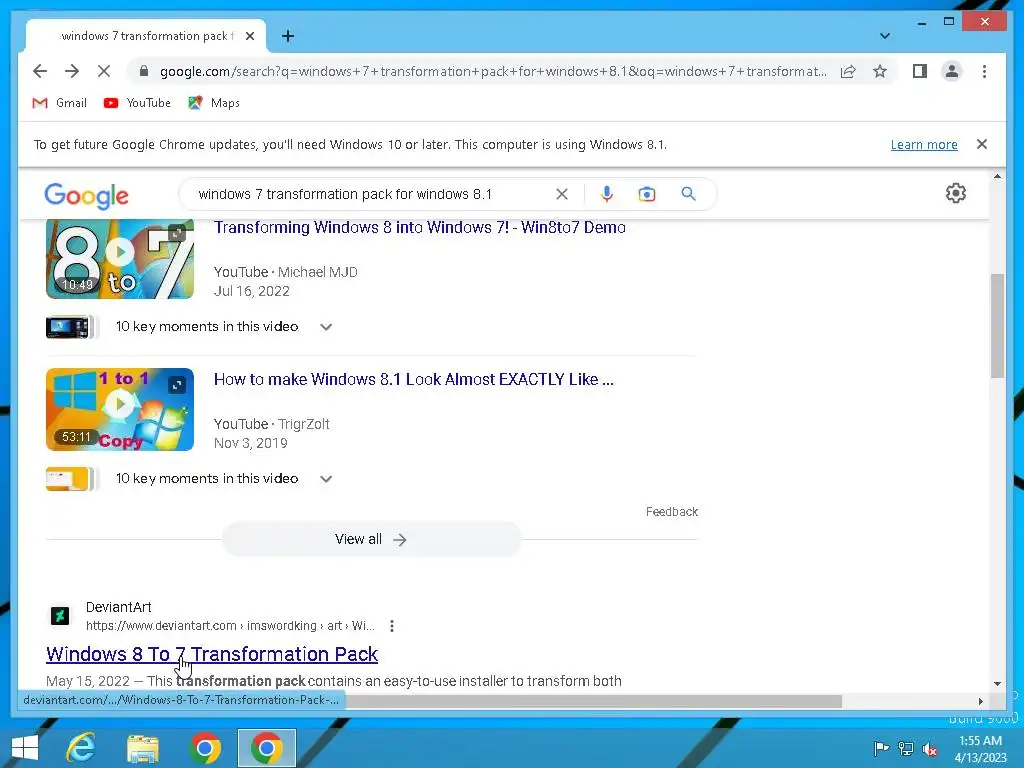Select the active Chrome taskbar window
Viewport: 1024px width, 768px height.
tap(266, 748)
